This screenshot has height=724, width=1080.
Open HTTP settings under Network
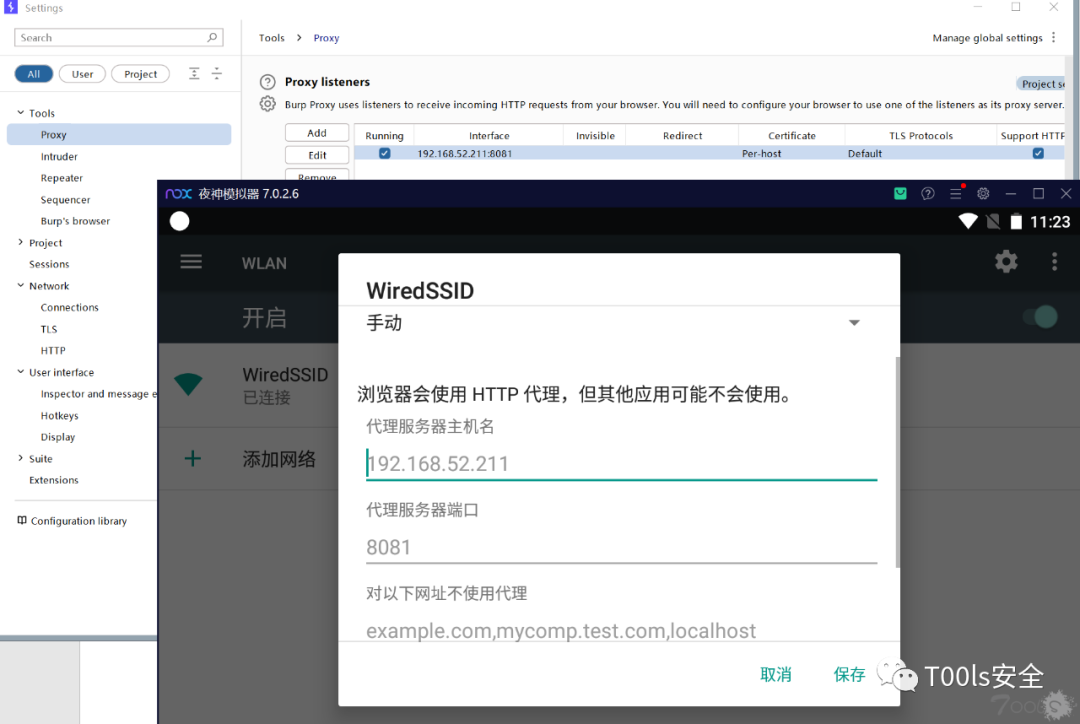tap(53, 351)
